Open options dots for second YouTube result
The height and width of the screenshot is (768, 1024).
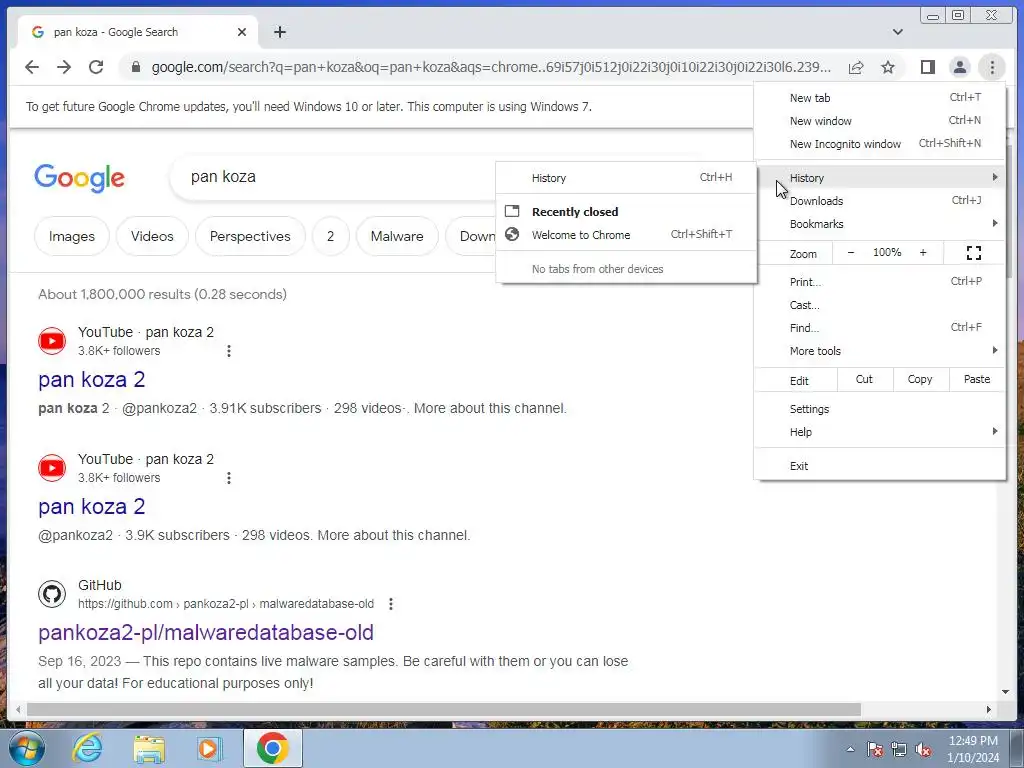[229, 478]
